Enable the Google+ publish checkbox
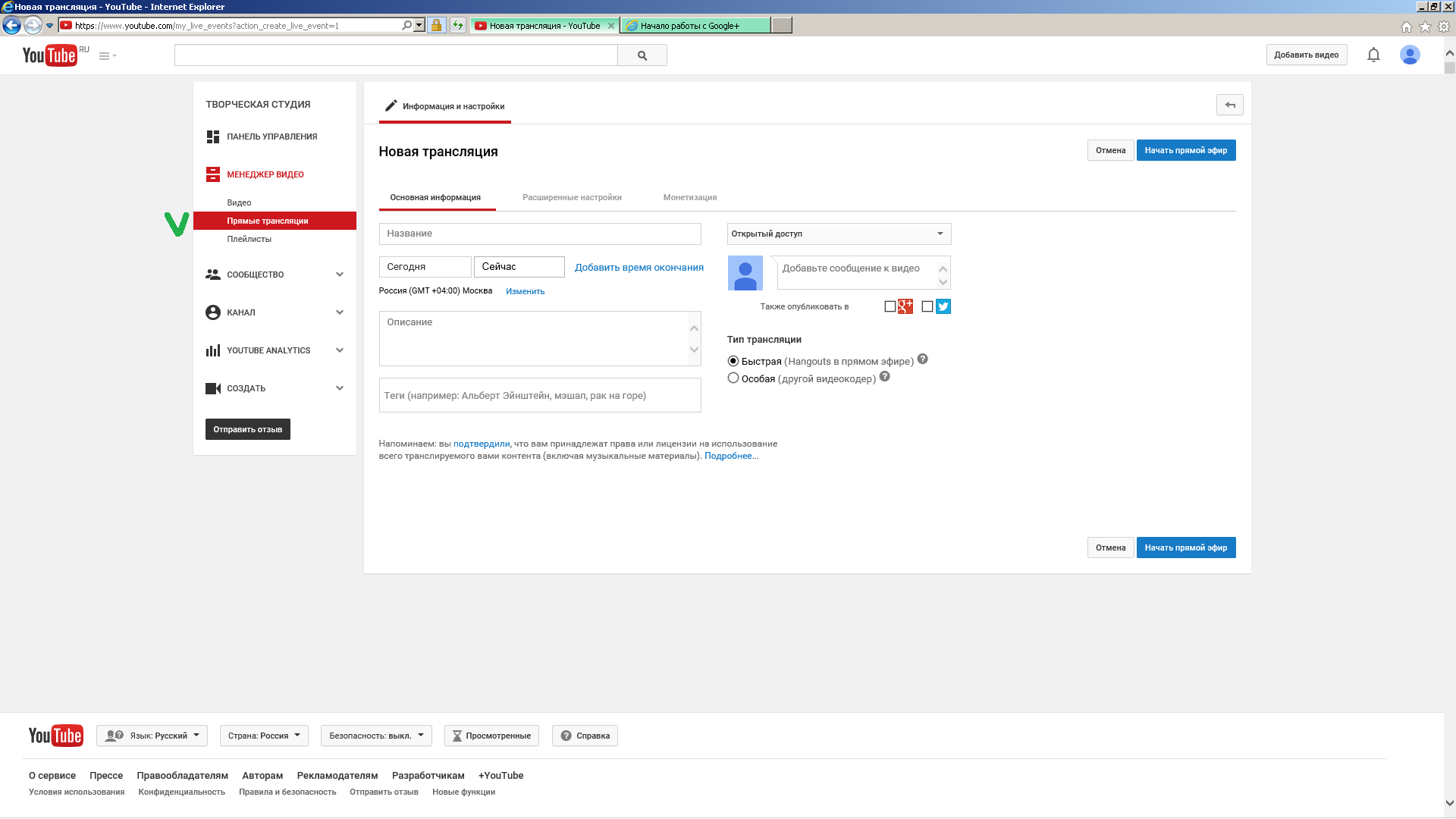 (890, 306)
